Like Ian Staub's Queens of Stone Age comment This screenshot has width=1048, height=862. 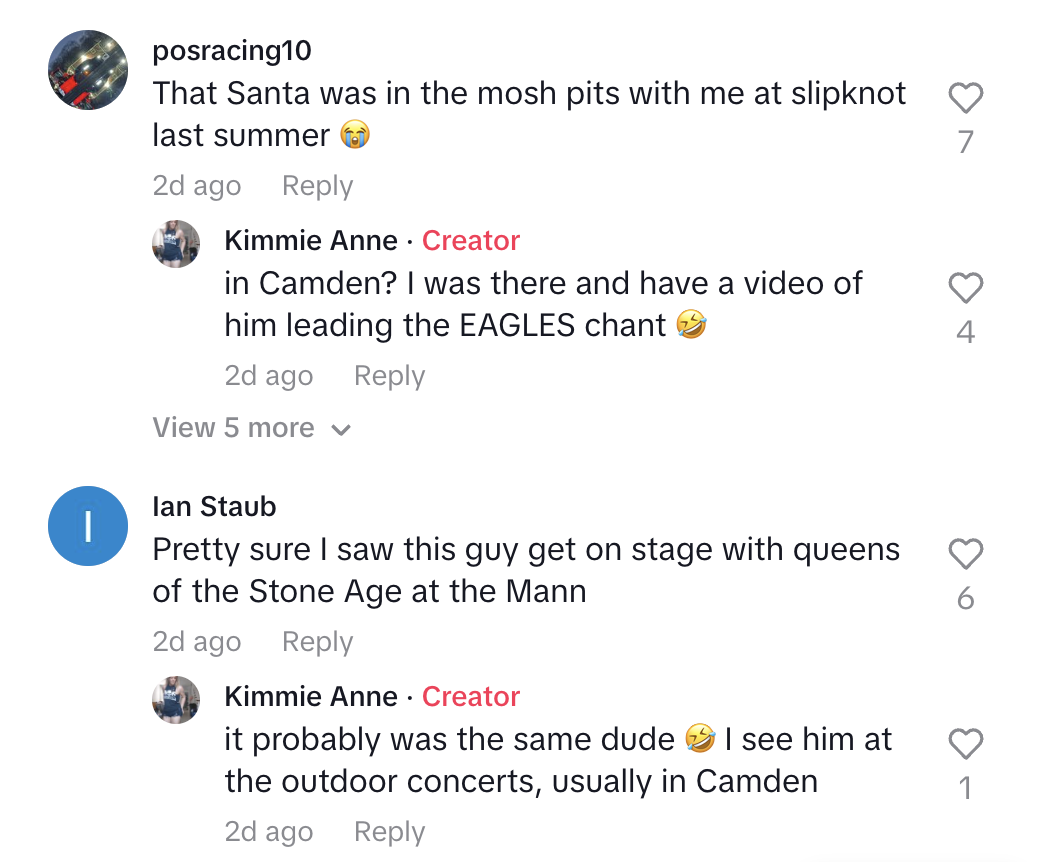click(x=965, y=554)
